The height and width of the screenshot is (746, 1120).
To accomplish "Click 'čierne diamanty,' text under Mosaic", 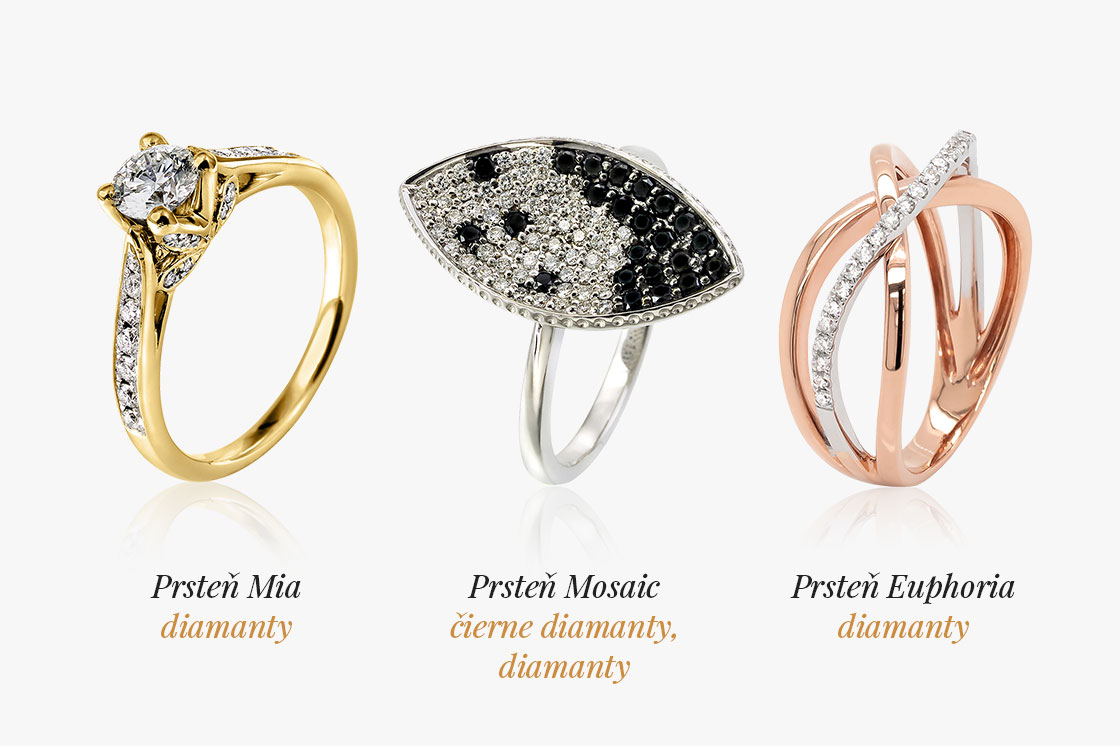I will tap(564, 628).
